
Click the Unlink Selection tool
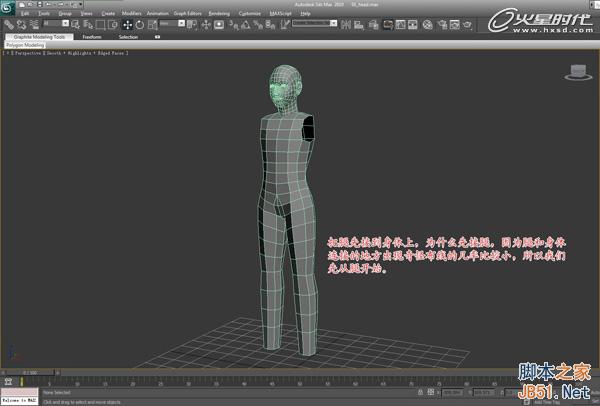pyautogui.click(x=21, y=25)
